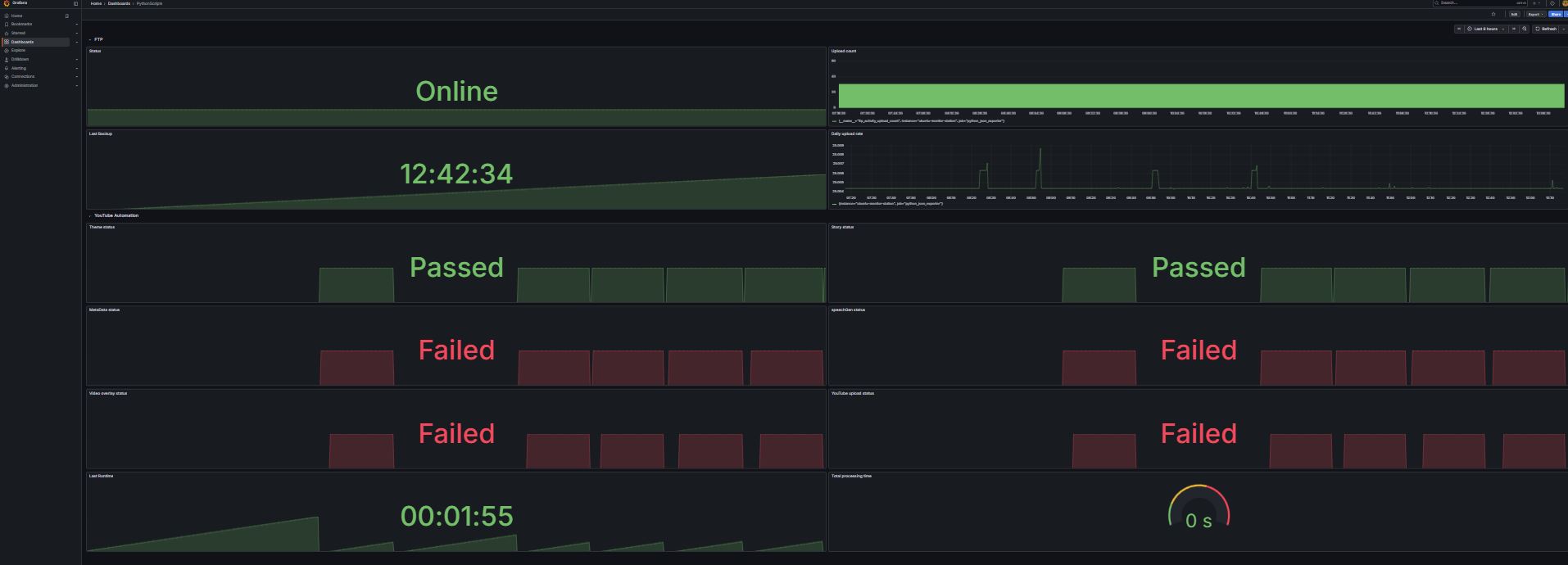1568x565 pixels.
Task: Open Alerting in the sidebar
Action: [18, 68]
